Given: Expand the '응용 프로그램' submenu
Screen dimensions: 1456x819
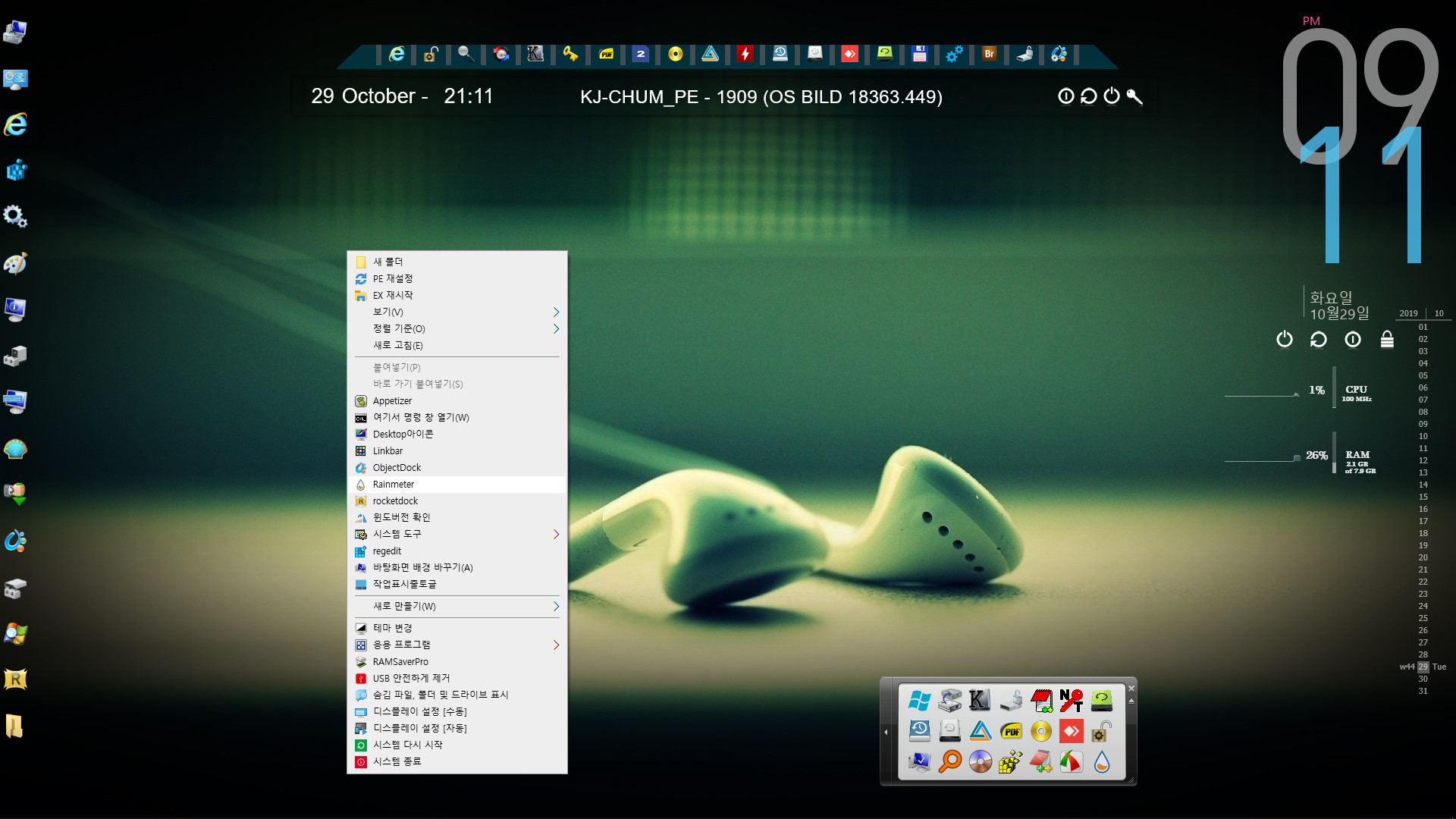Looking at the screenshot, I should click(x=457, y=645).
